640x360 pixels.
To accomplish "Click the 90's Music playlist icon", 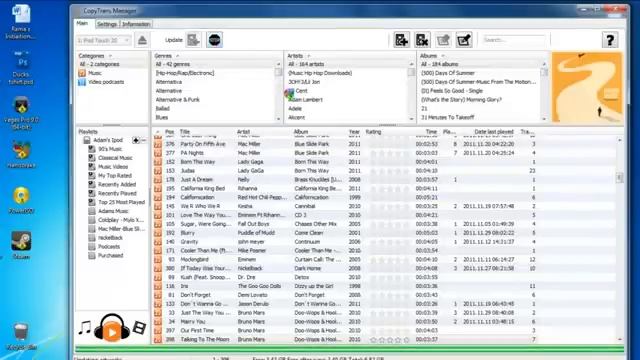I will pyautogui.click(x=92, y=149).
